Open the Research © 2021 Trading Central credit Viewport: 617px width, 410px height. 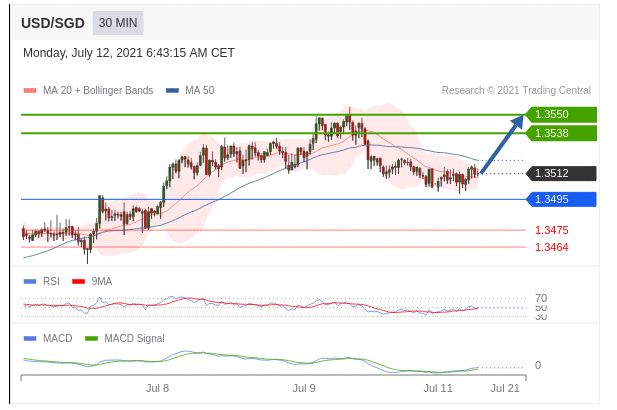(x=516, y=90)
